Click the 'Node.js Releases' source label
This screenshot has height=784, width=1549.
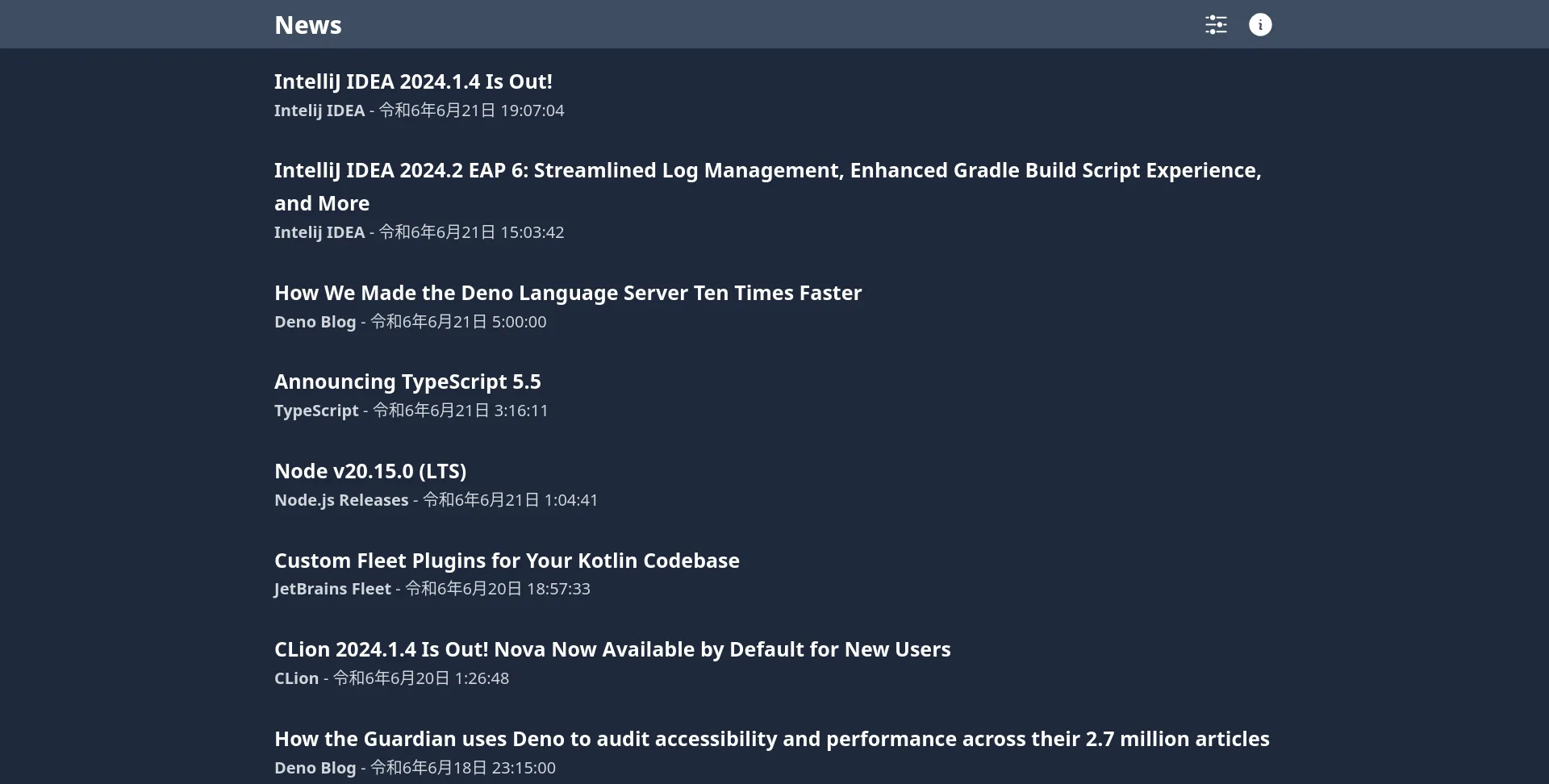pos(341,500)
